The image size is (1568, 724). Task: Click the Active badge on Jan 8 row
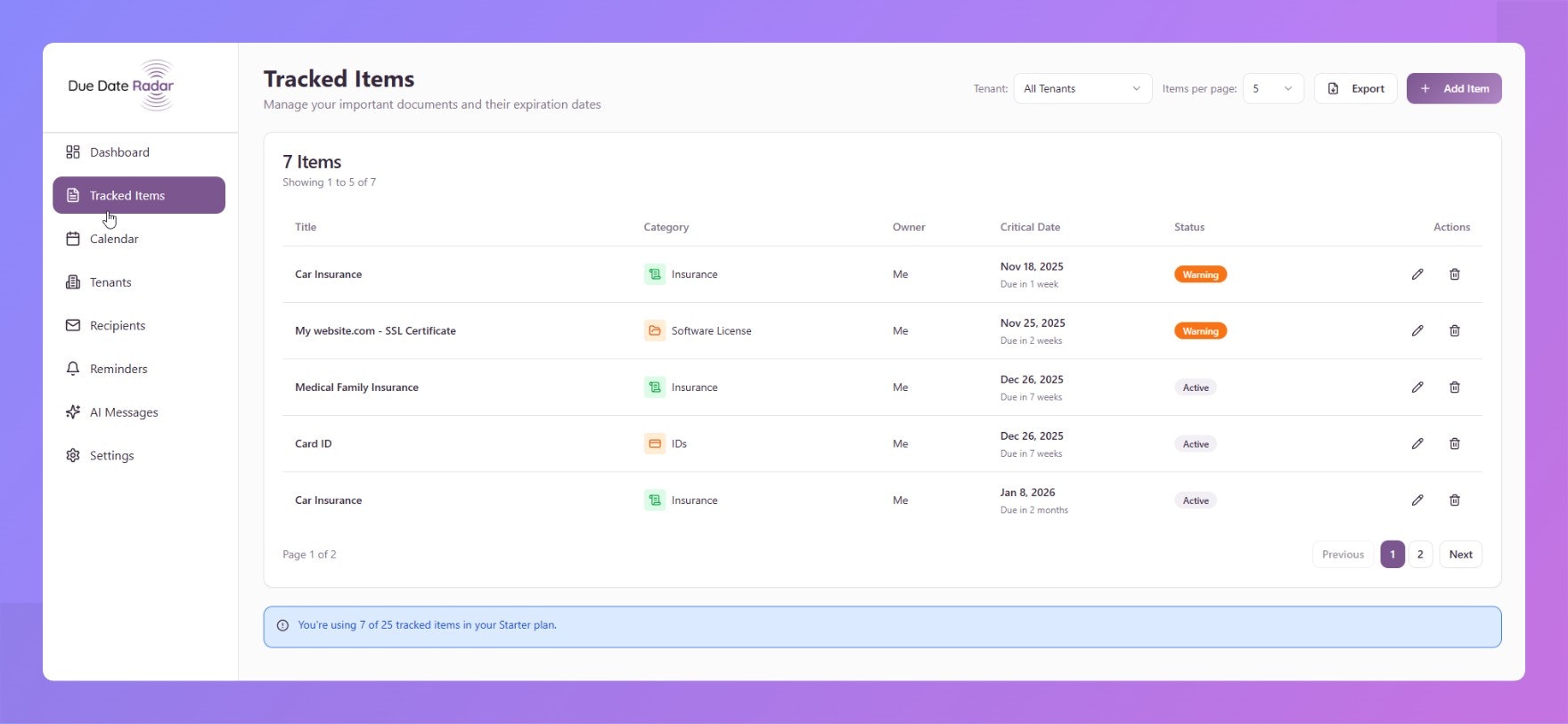point(1196,500)
